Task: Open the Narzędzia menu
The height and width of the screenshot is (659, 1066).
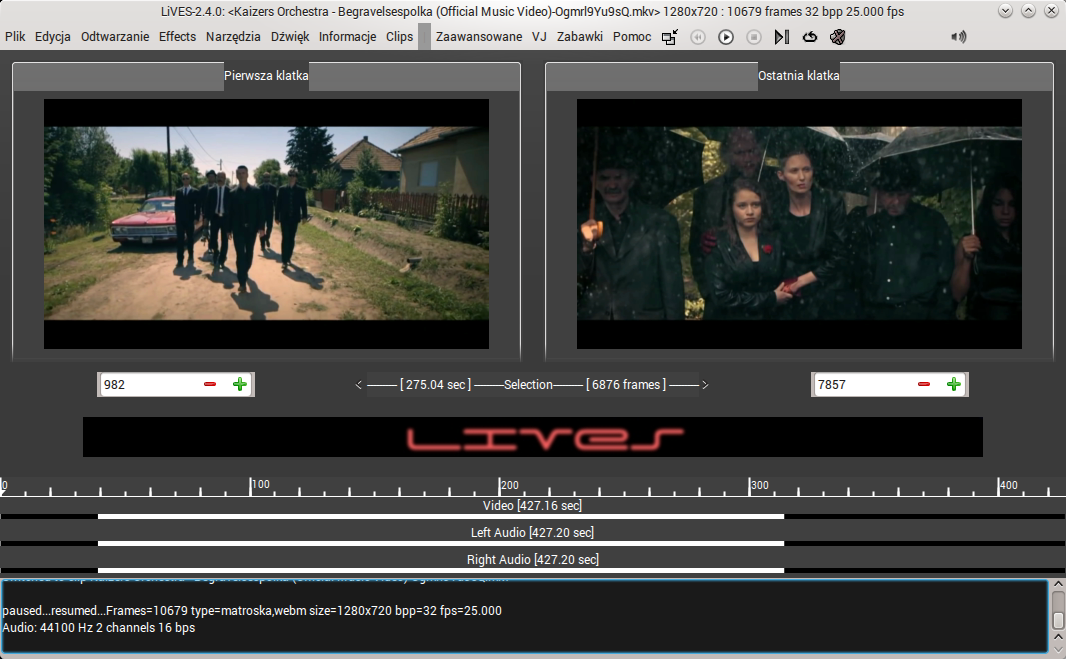Action: pos(233,37)
